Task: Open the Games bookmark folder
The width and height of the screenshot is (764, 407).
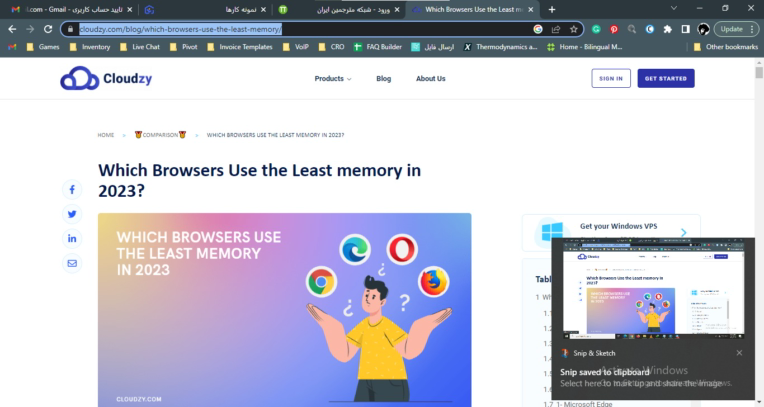Action: 43,47
